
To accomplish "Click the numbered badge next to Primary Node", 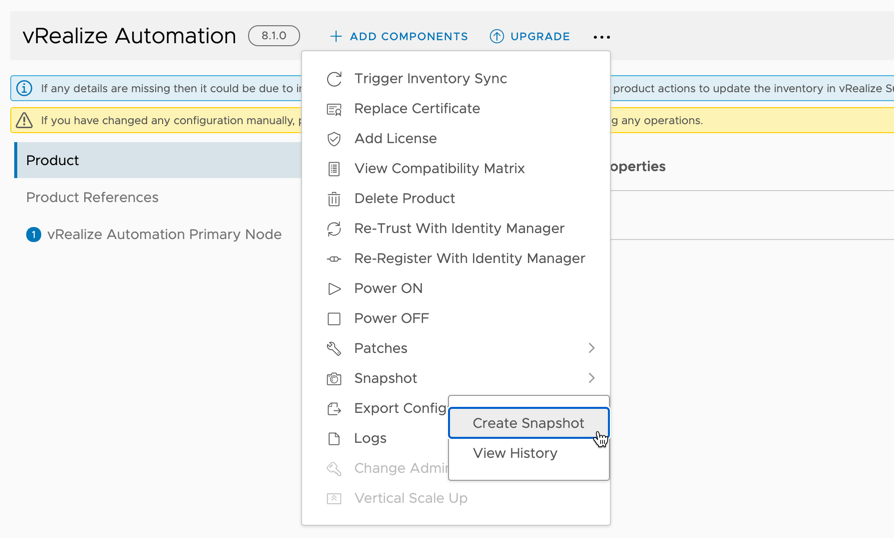I will click(34, 234).
